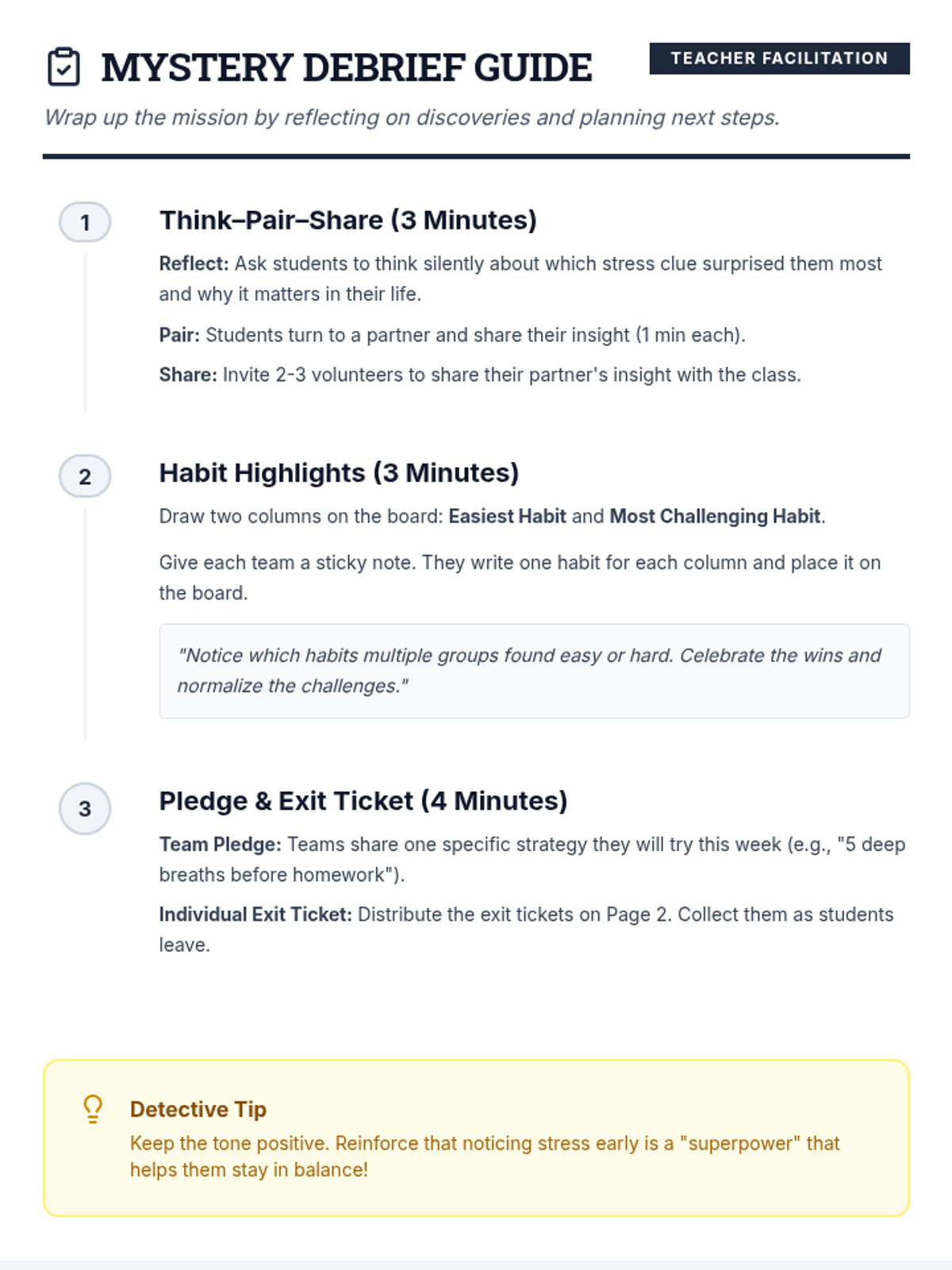This screenshot has height=1270, width=952.
Task: Click the 'Easiest Habit' bold text
Action: coord(507,516)
